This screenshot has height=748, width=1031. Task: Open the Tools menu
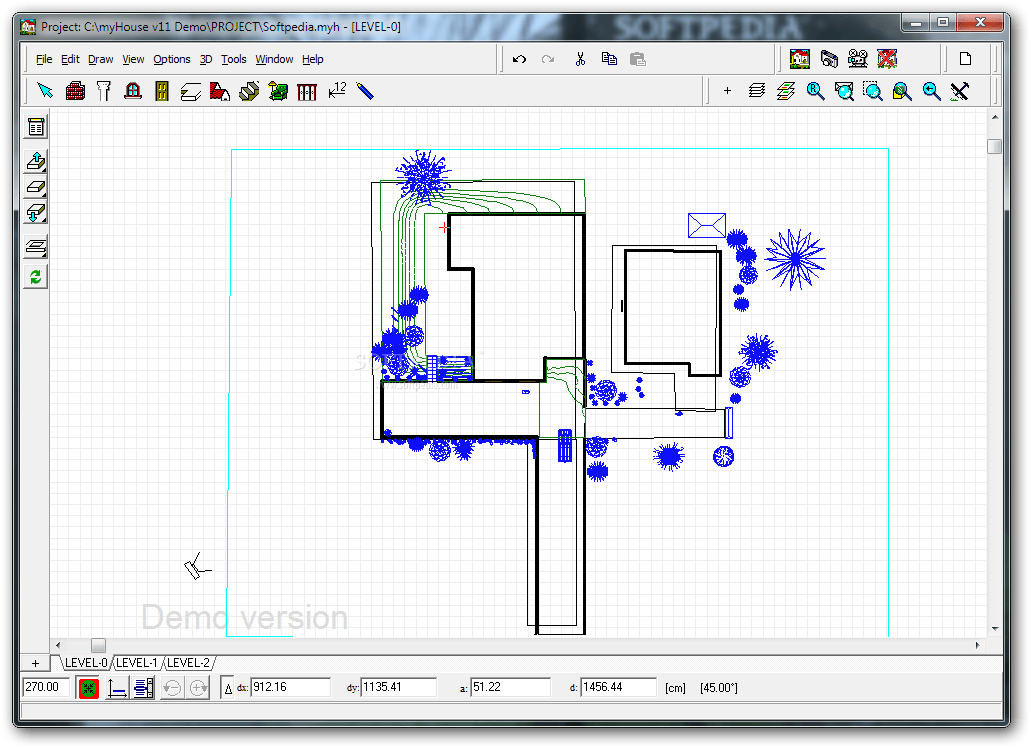[x=233, y=59]
